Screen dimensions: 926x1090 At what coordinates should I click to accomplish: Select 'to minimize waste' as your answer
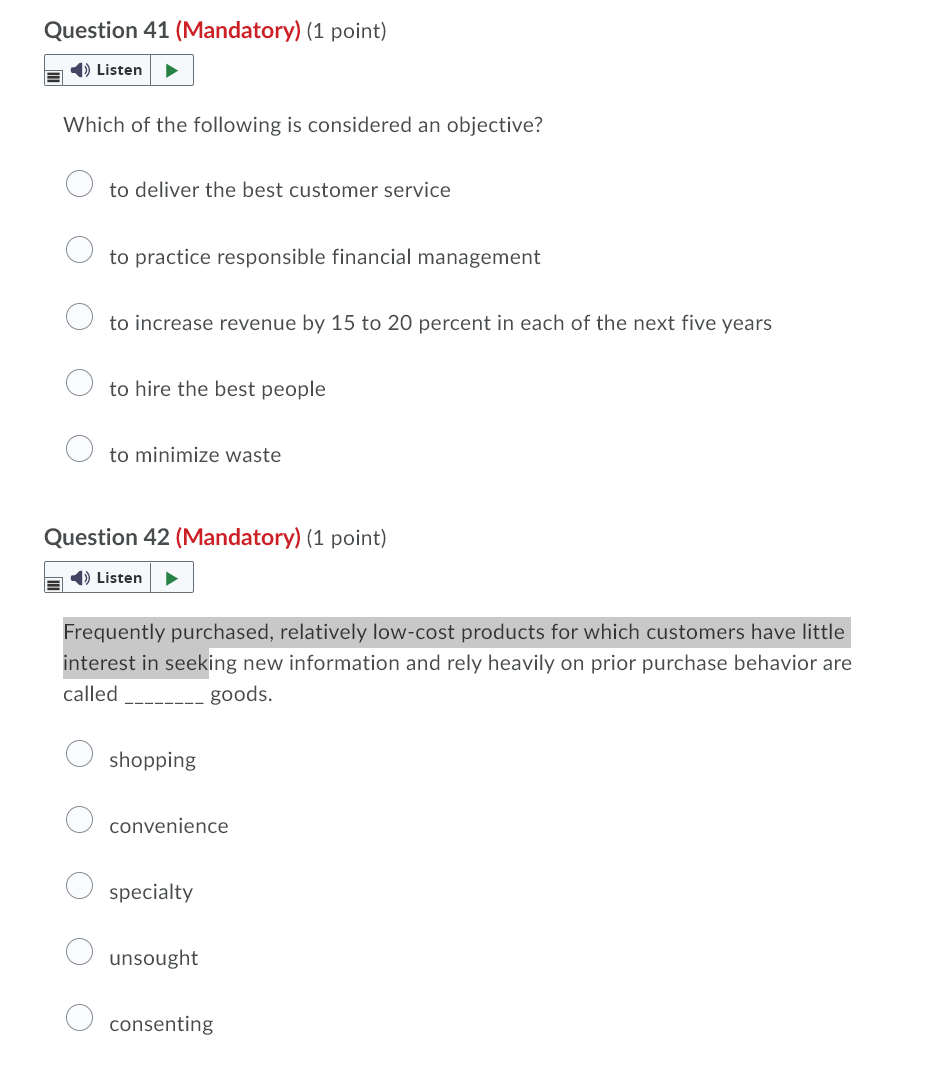pyautogui.click(x=79, y=448)
